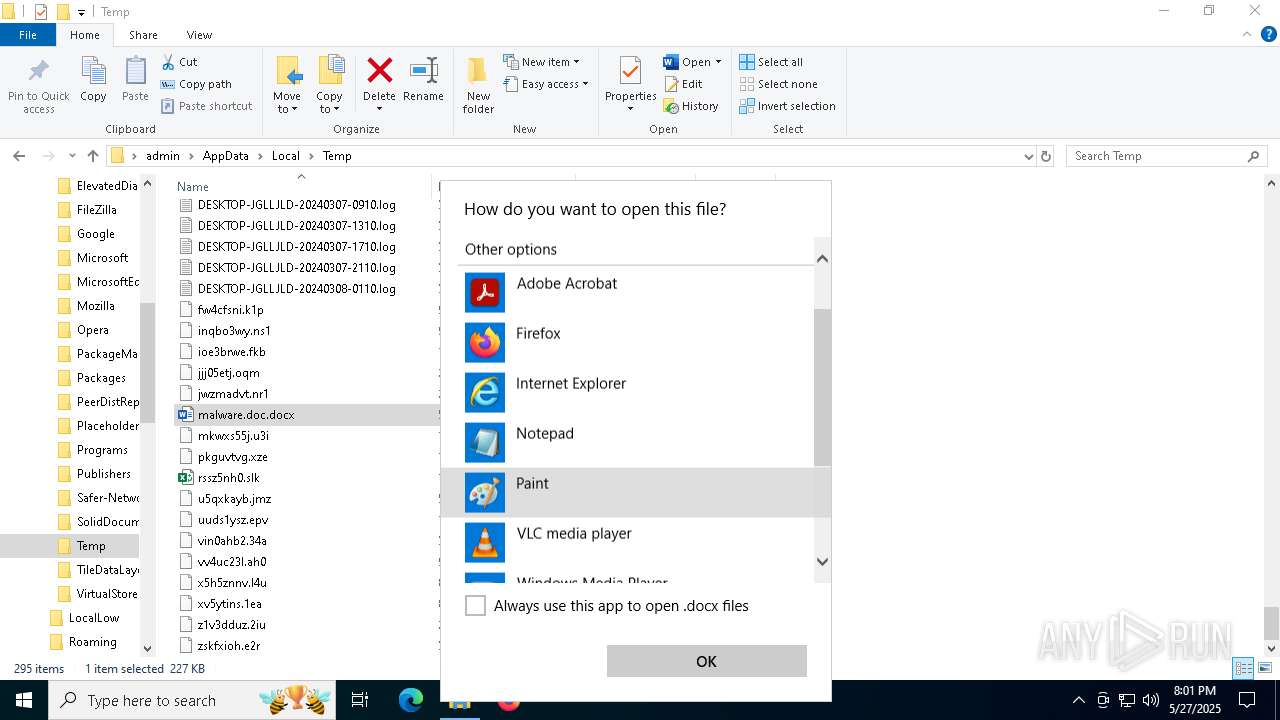The image size is (1280, 720).
Task: Go up one folder level arrow
Action: (93, 156)
